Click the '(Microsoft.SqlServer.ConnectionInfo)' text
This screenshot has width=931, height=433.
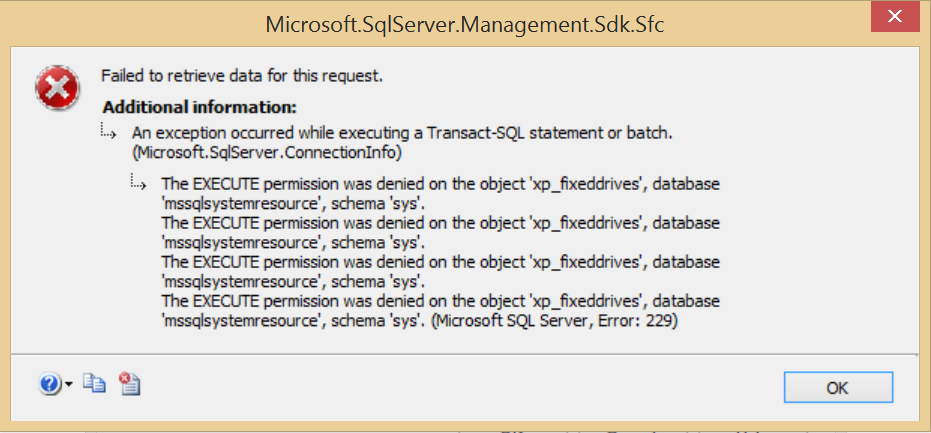267,152
